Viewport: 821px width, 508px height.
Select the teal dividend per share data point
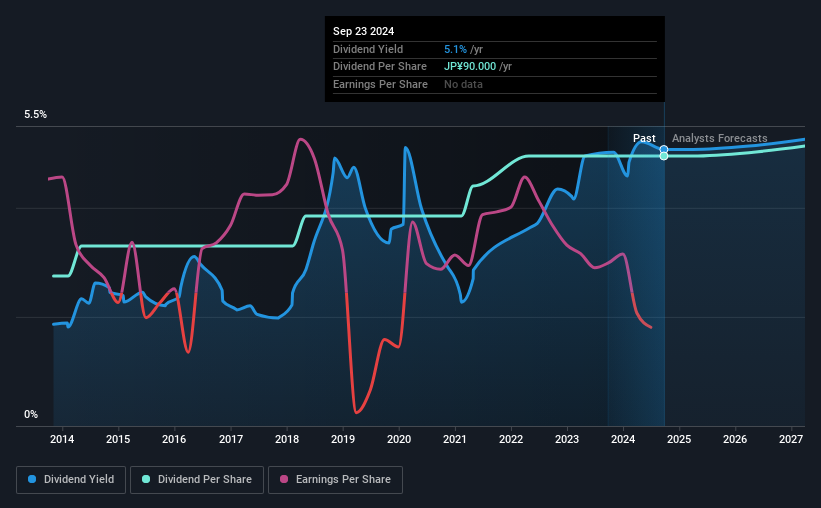click(664, 156)
